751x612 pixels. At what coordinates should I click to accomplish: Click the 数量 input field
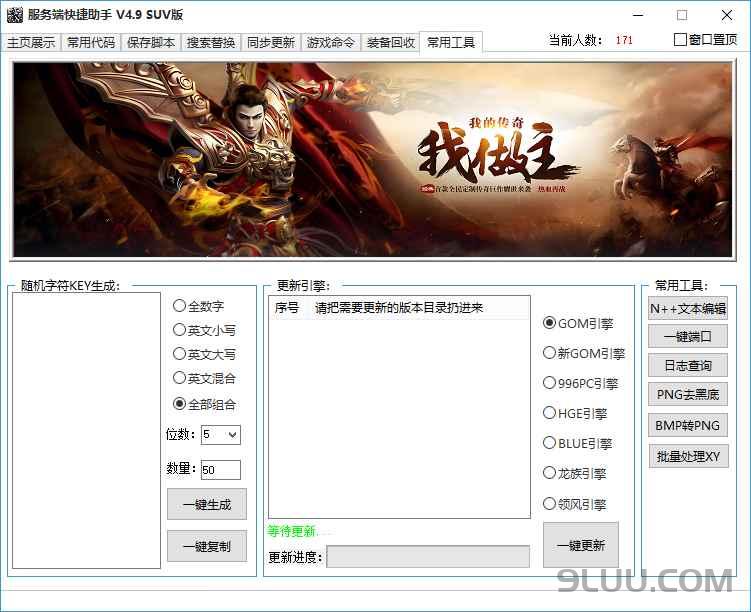coord(221,470)
